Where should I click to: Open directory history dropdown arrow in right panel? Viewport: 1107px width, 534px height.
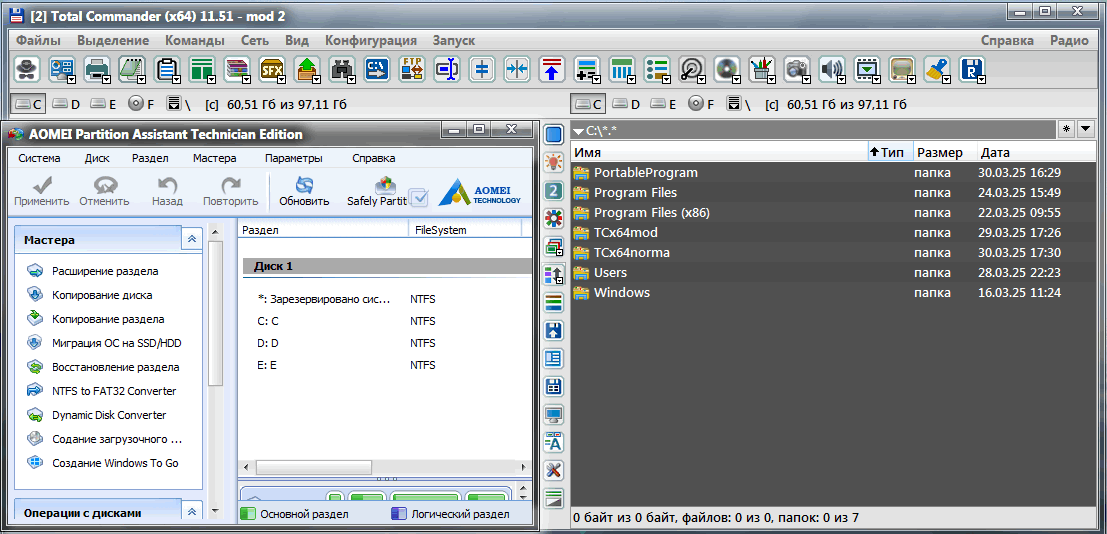tap(1085, 129)
